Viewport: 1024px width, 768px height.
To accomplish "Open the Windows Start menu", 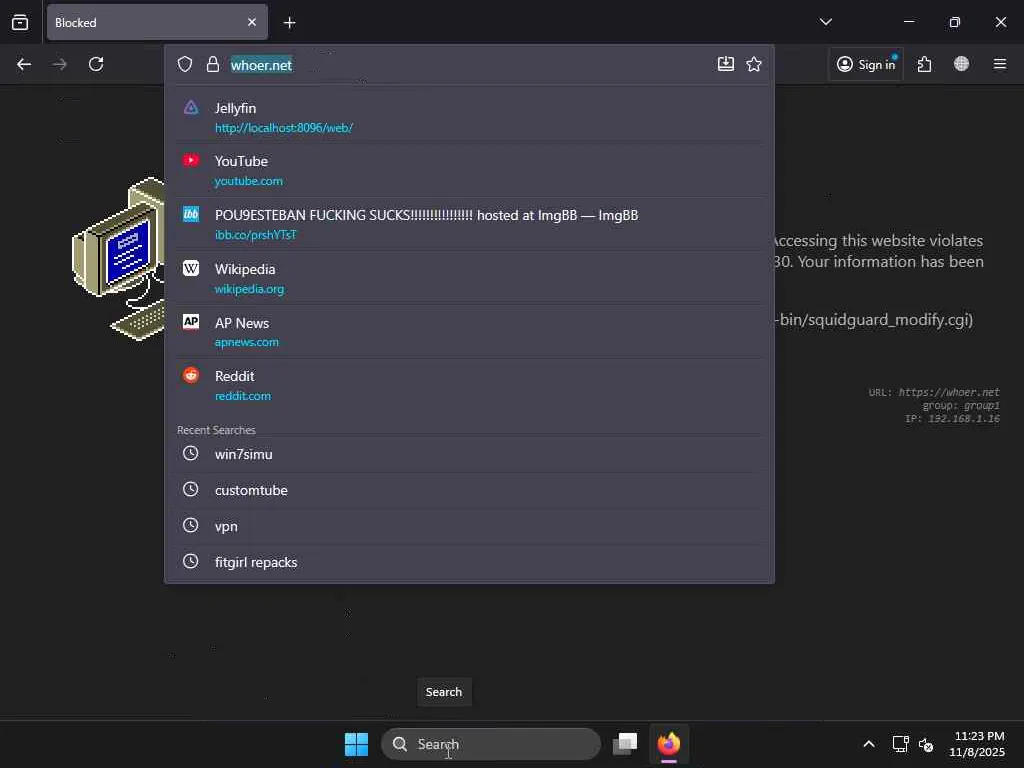I will pyautogui.click(x=357, y=744).
